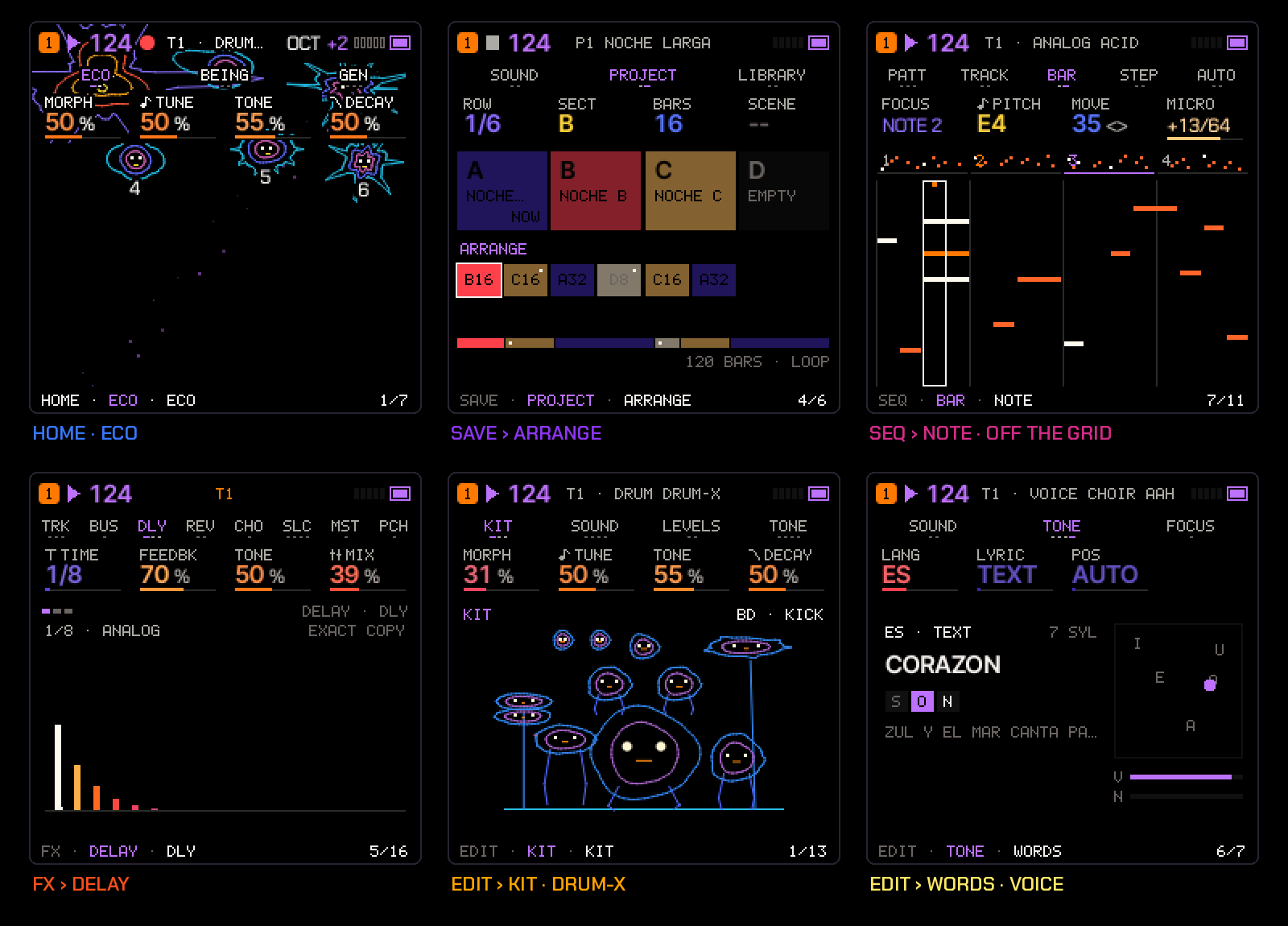1288x926 pixels.
Task: Click the record dot in HOME ECO panel
Action: (147, 43)
